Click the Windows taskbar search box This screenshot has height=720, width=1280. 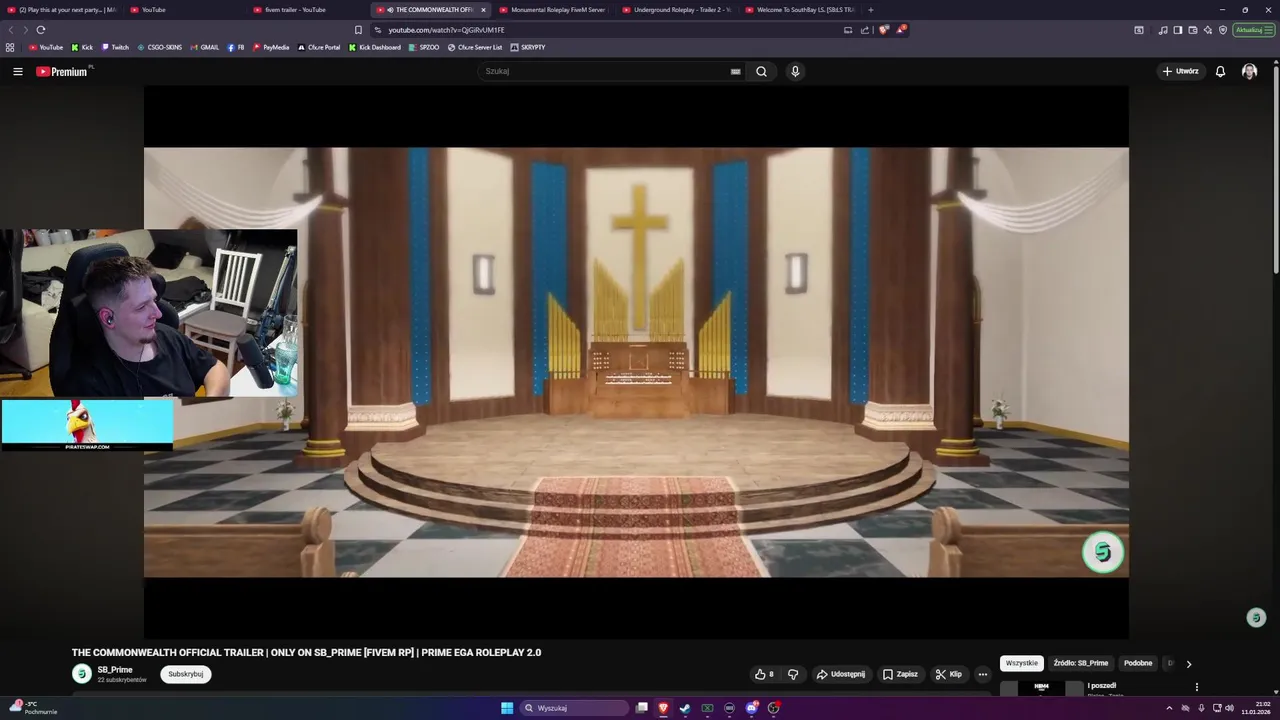575,708
